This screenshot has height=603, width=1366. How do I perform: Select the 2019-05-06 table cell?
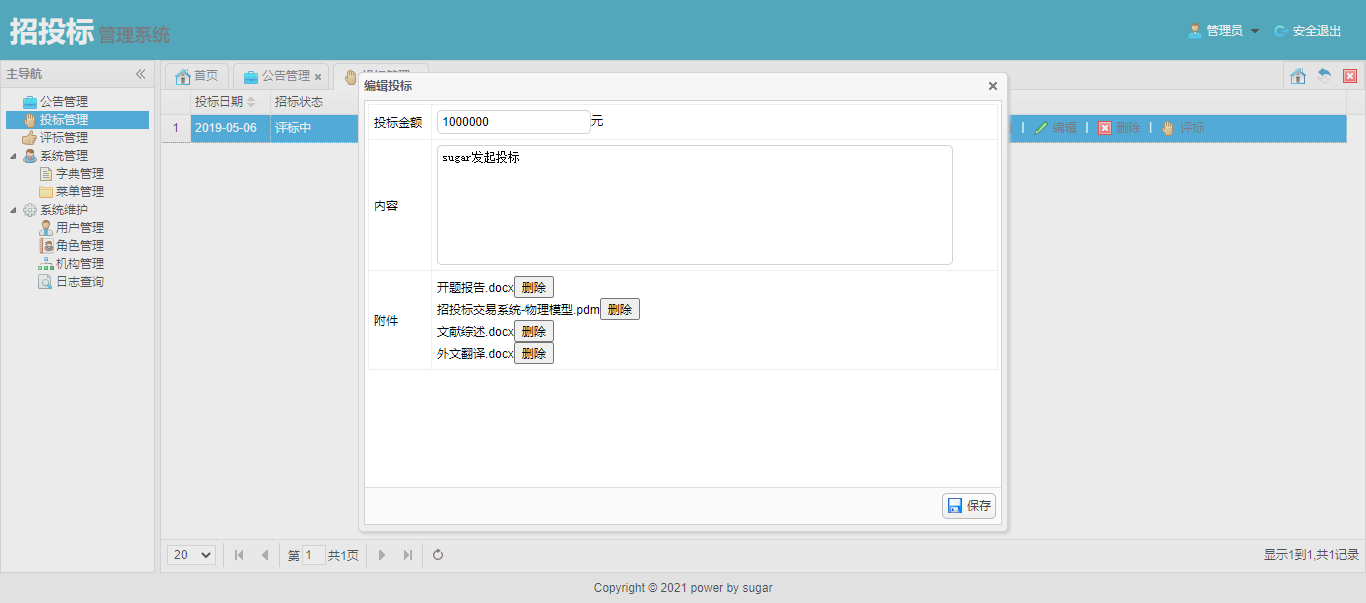click(x=230, y=128)
